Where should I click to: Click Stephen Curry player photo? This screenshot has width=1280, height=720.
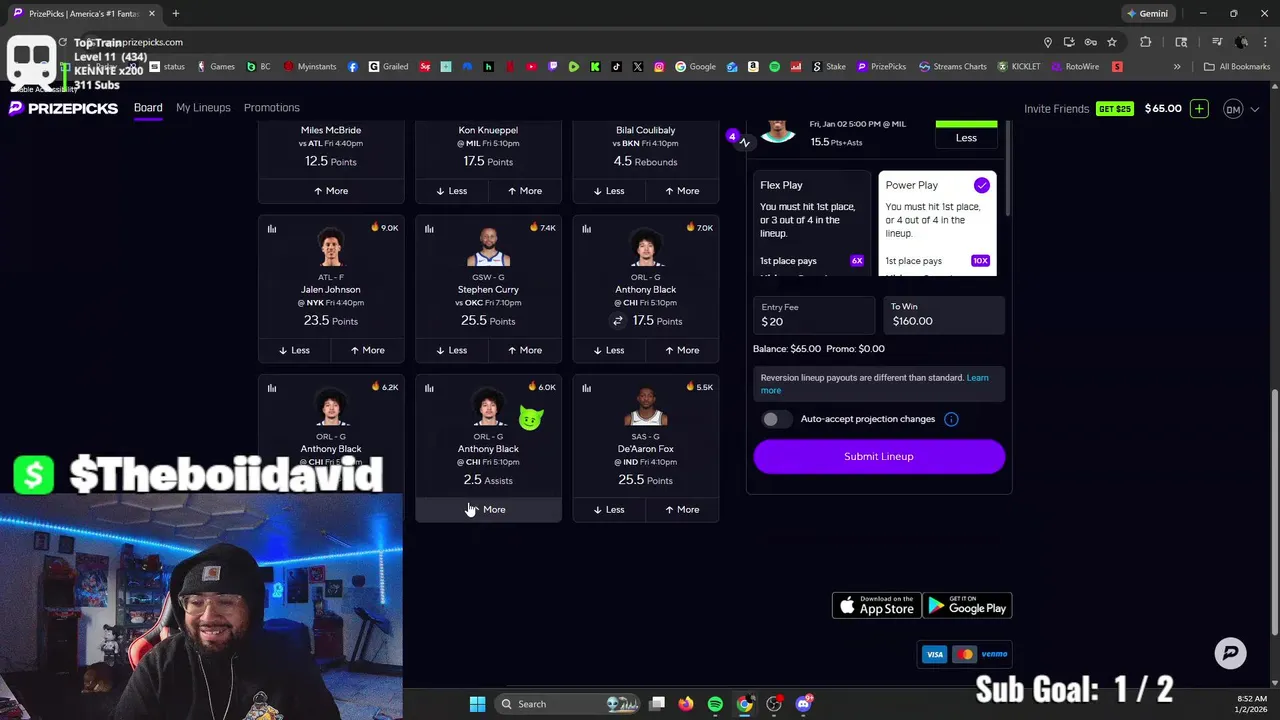pos(488,248)
